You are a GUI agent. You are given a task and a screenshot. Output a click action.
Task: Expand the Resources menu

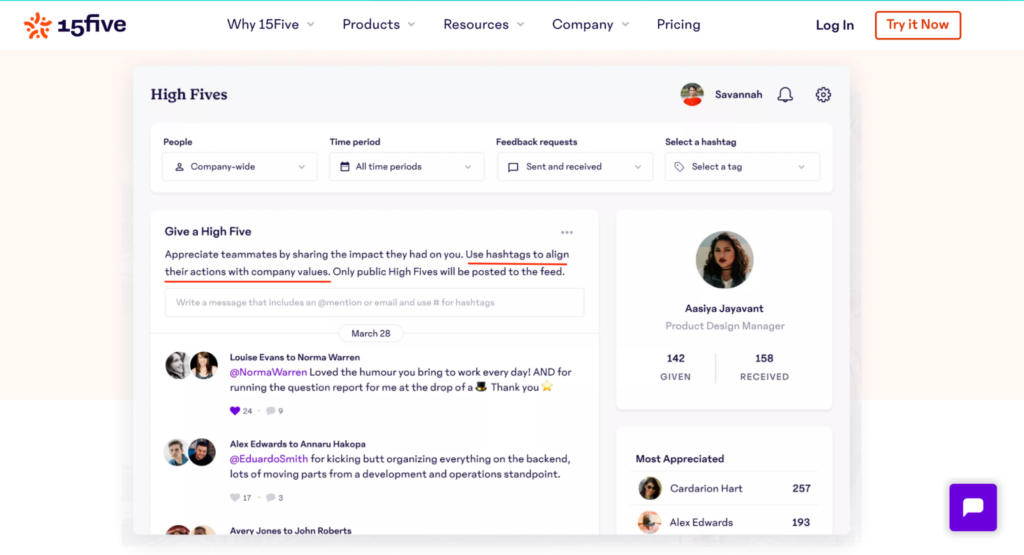pos(484,25)
